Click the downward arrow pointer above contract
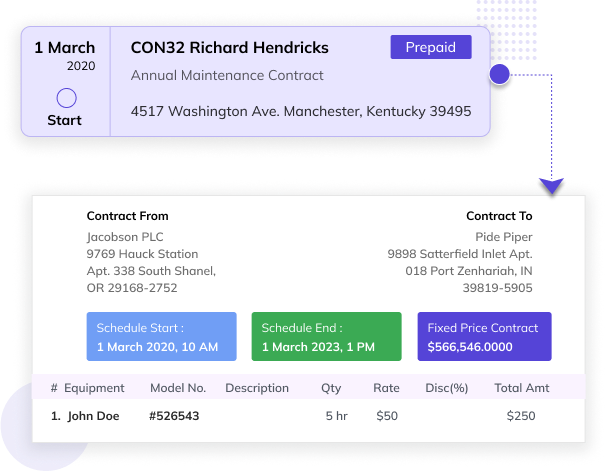Viewport: 606px width, 471px height. coord(551,185)
